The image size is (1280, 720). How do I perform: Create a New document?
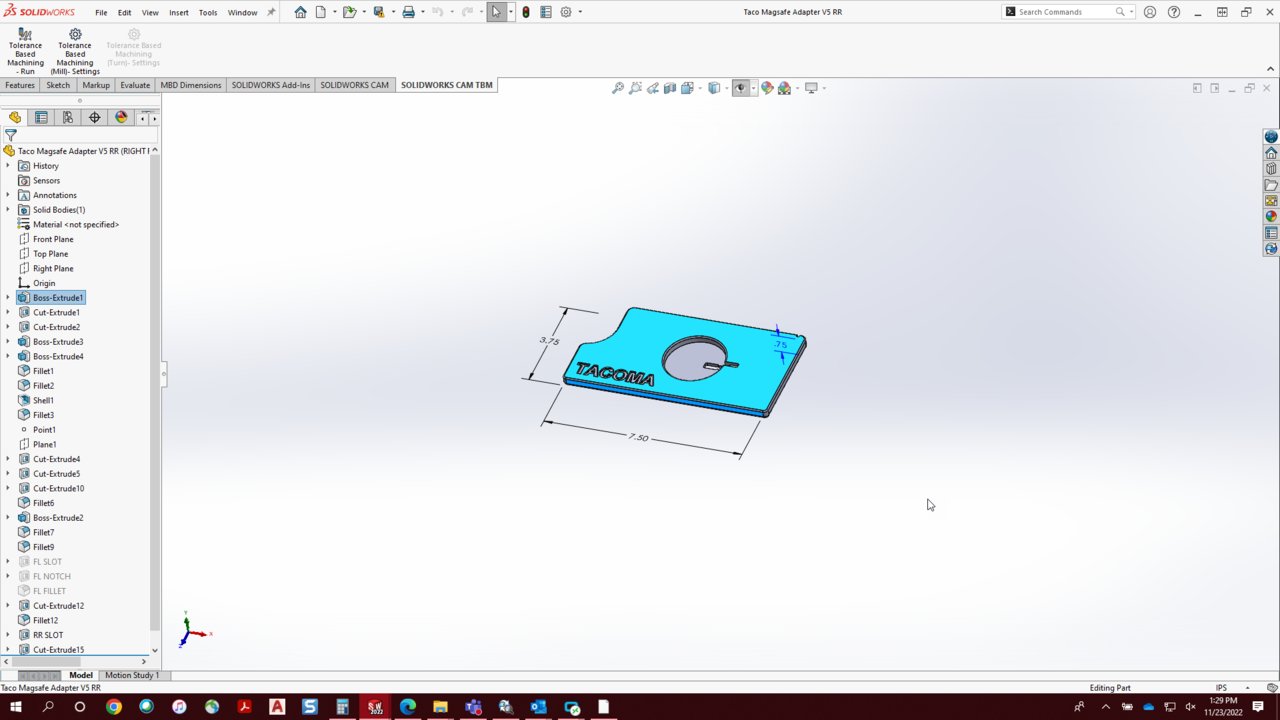[321, 12]
